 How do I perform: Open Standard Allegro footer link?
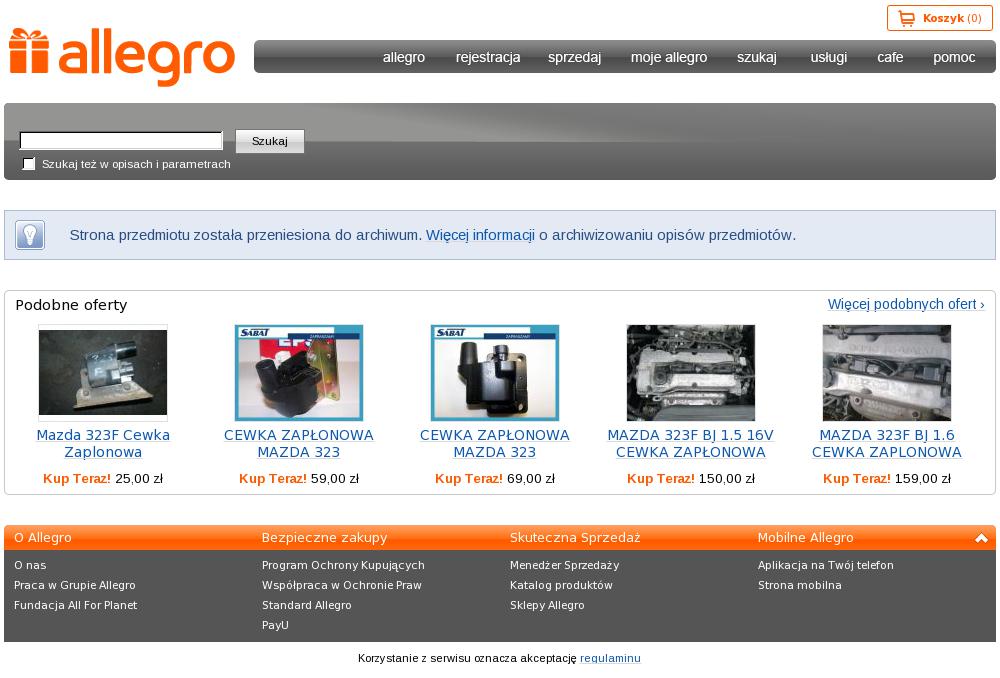307,605
